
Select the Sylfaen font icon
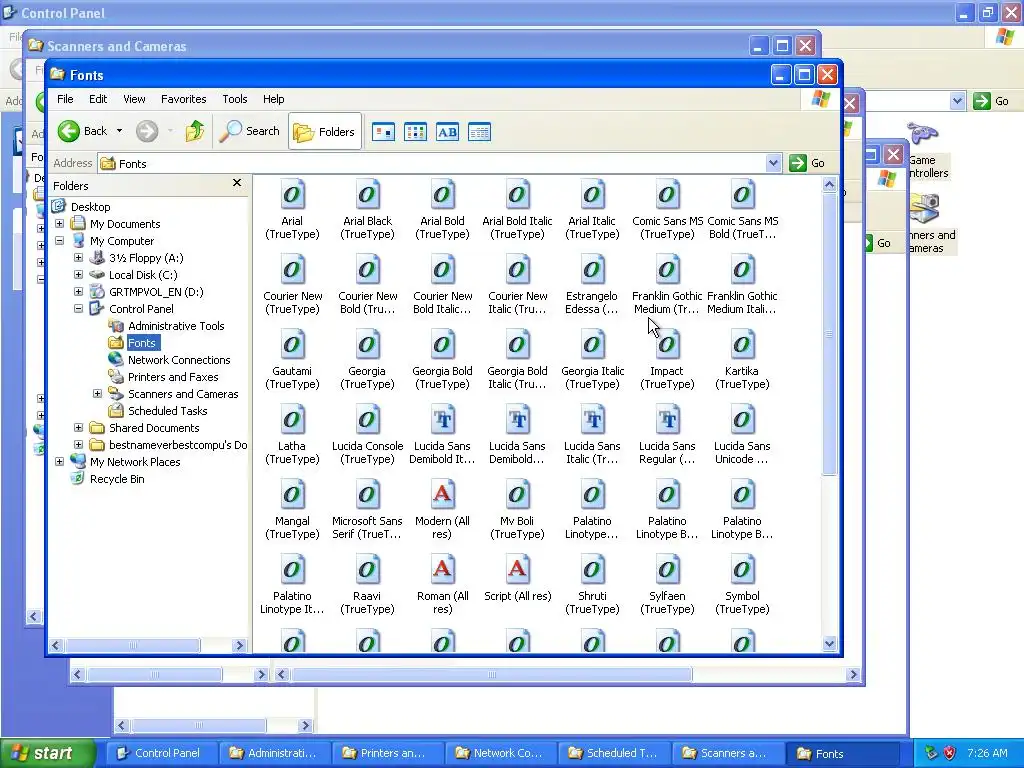667,570
